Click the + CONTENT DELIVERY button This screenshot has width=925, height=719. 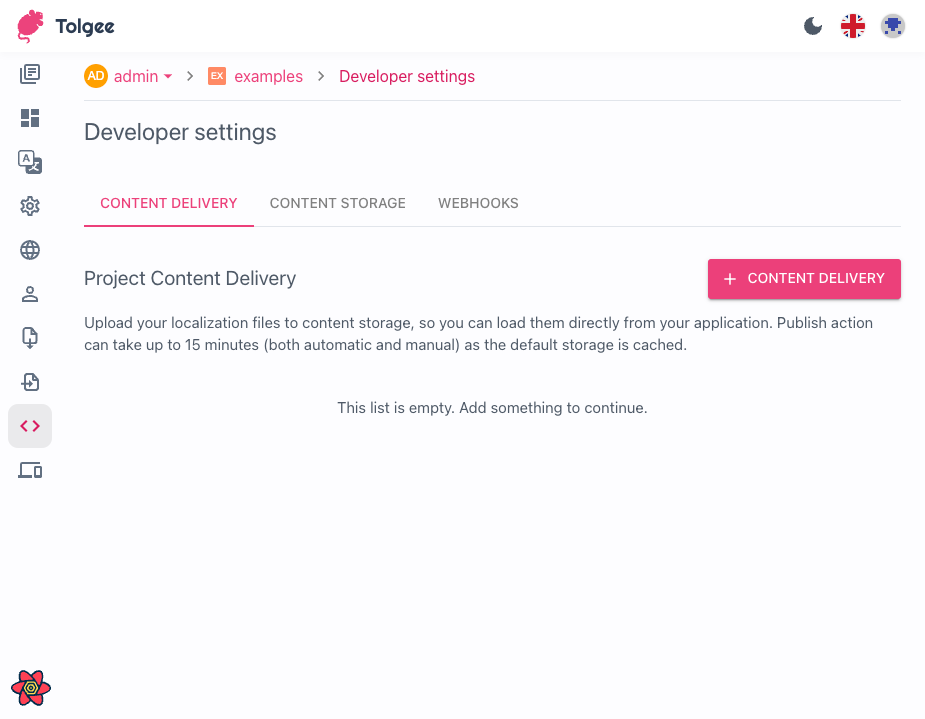pyautogui.click(x=804, y=278)
